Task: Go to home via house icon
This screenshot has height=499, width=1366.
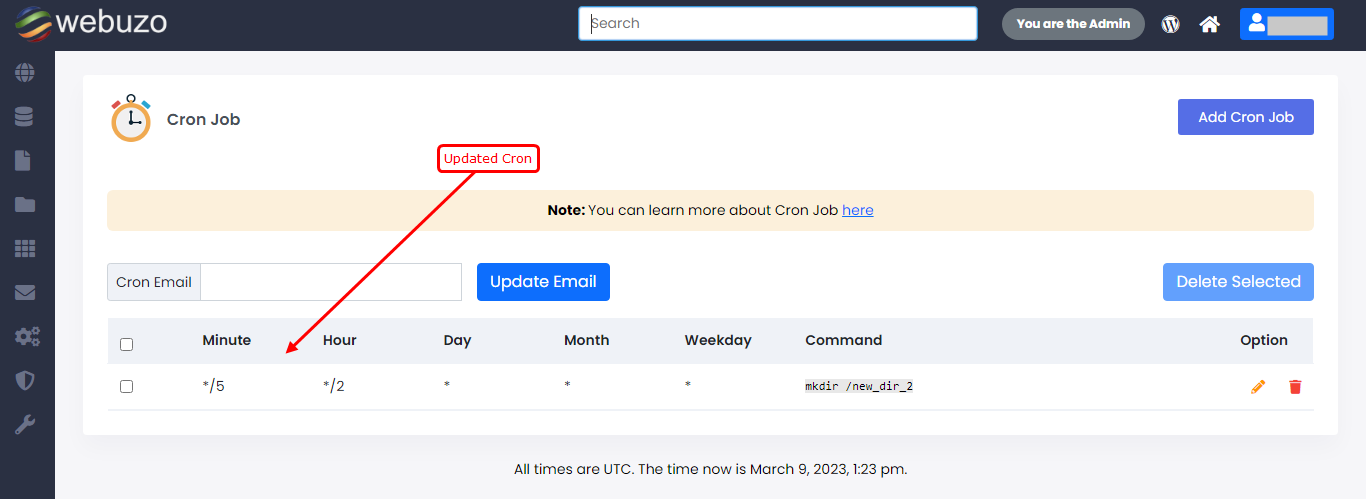Action: (x=1210, y=24)
